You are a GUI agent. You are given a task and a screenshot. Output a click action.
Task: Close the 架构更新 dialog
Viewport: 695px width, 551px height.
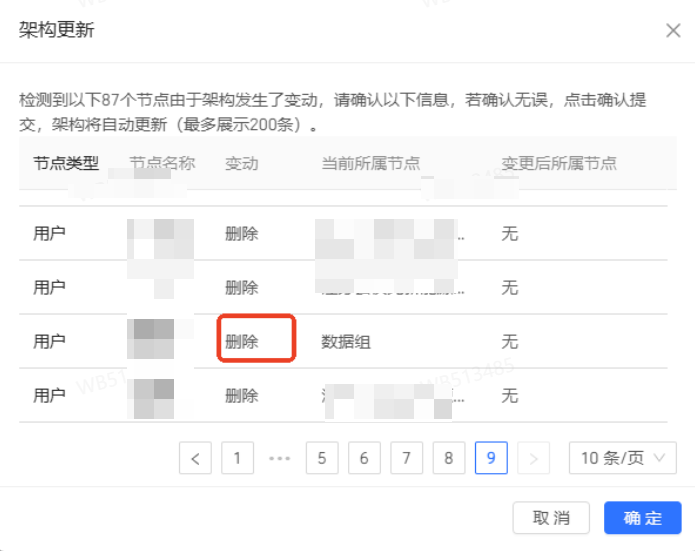point(673,30)
